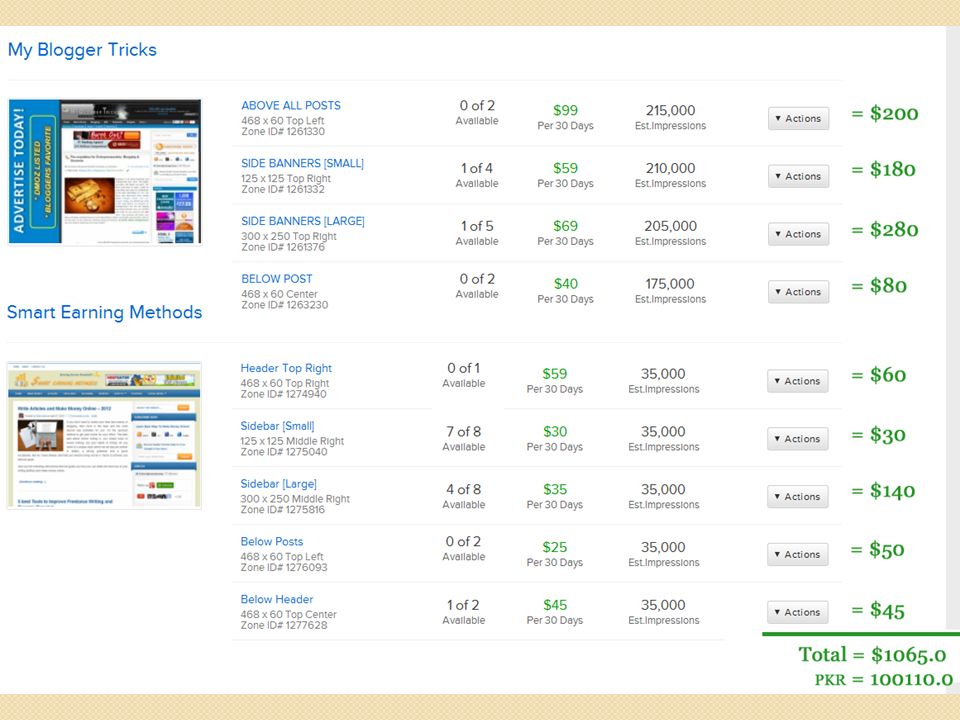This screenshot has height=720, width=960.
Task: Select the '1 of 2' availability text
Action: coord(463,605)
